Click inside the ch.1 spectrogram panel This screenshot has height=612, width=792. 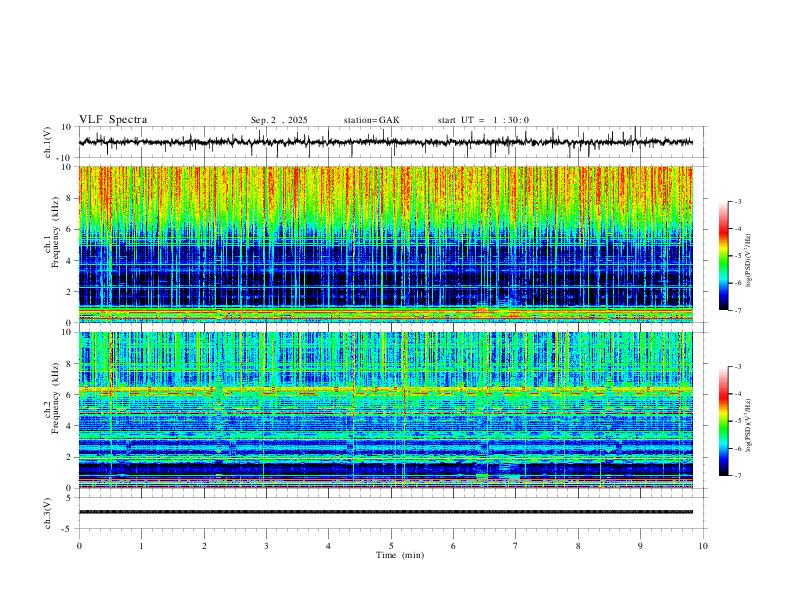(x=385, y=244)
